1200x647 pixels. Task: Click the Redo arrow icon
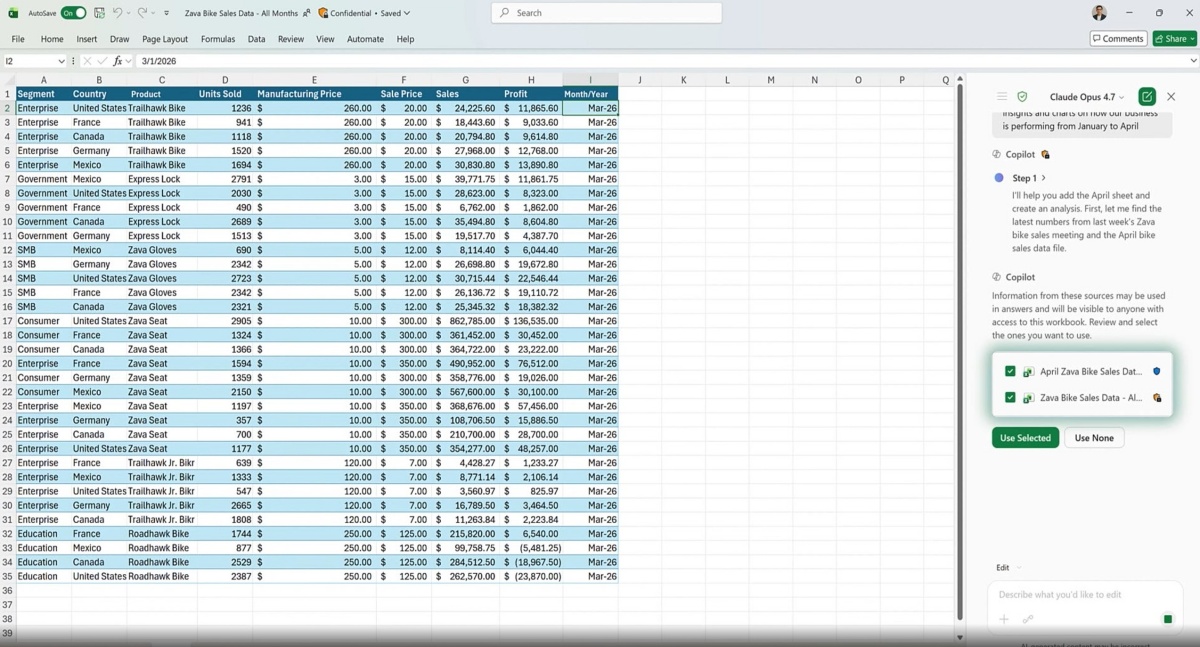(142, 13)
